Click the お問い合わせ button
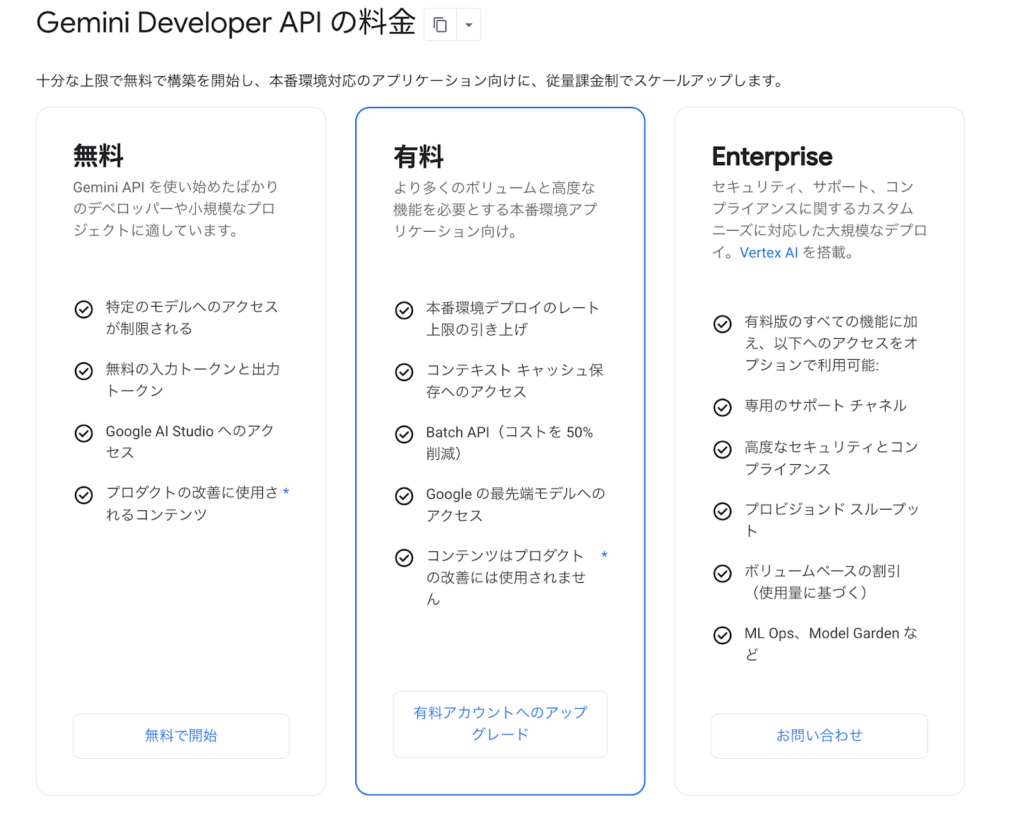Viewport: 1024px width, 826px height. click(819, 735)
